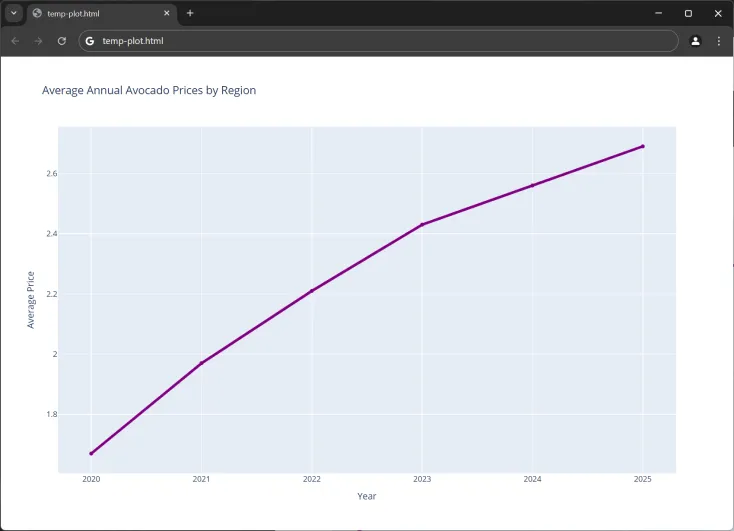This screenshot has height=531, width=734.
Task: Select the temp-plot.html tab
Action: click(102, 14)
